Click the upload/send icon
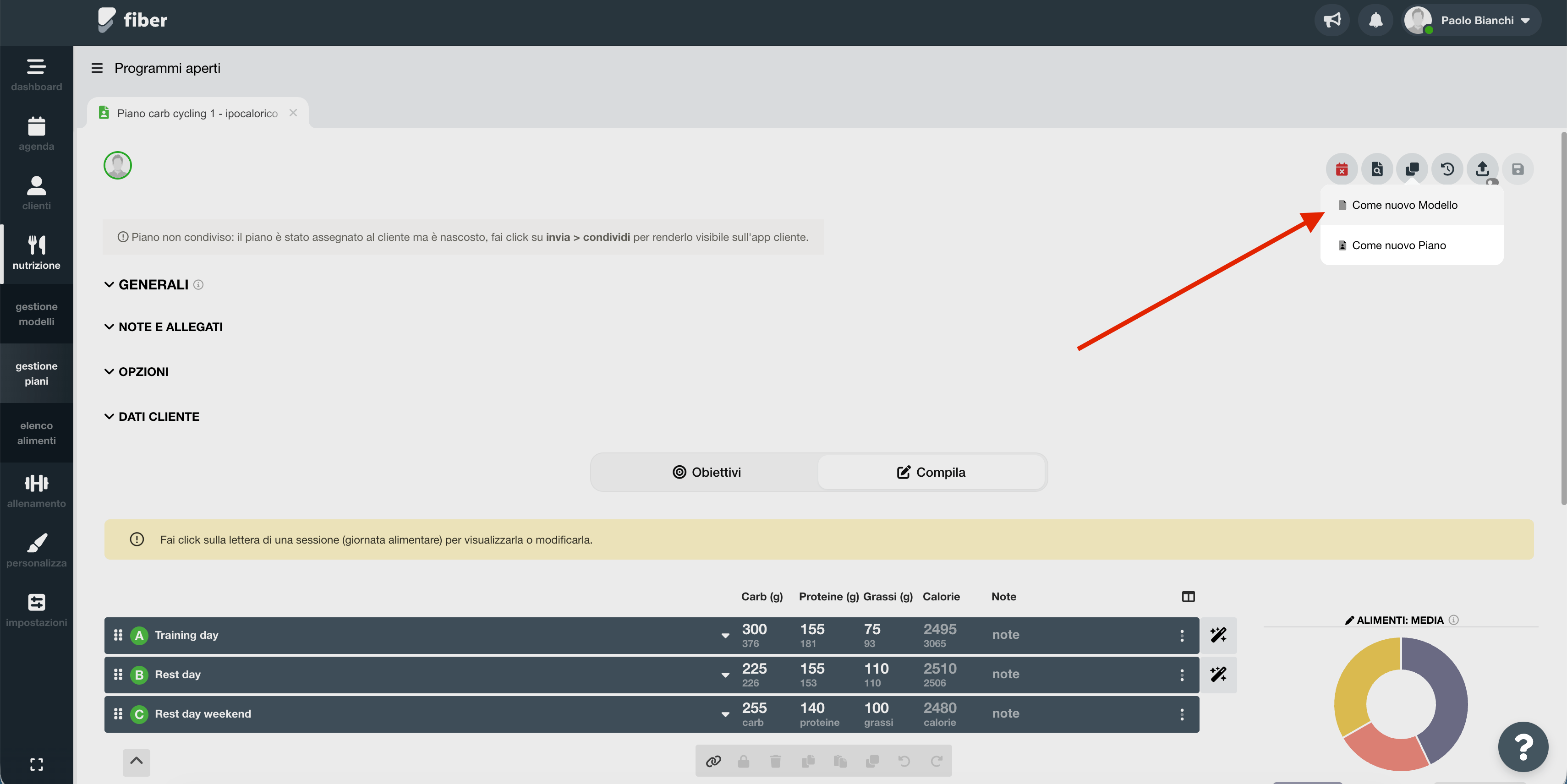Screen dimensions: 1567x784 click(1482, 169)
